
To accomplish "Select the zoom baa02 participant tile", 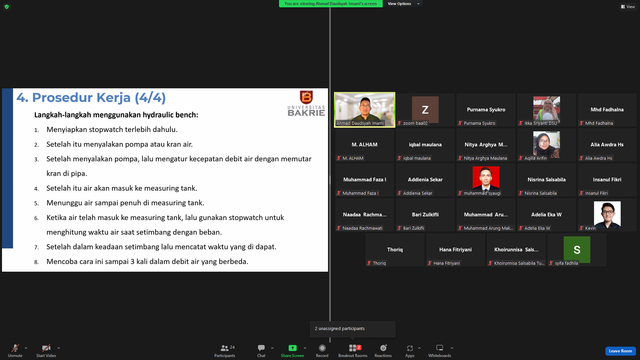I will tap(425, 109).
